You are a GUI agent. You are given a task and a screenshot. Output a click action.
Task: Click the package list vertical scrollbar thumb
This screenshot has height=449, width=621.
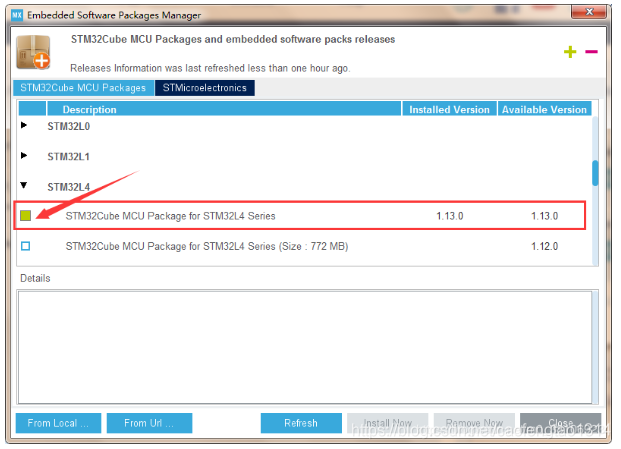tap(595, 173)
